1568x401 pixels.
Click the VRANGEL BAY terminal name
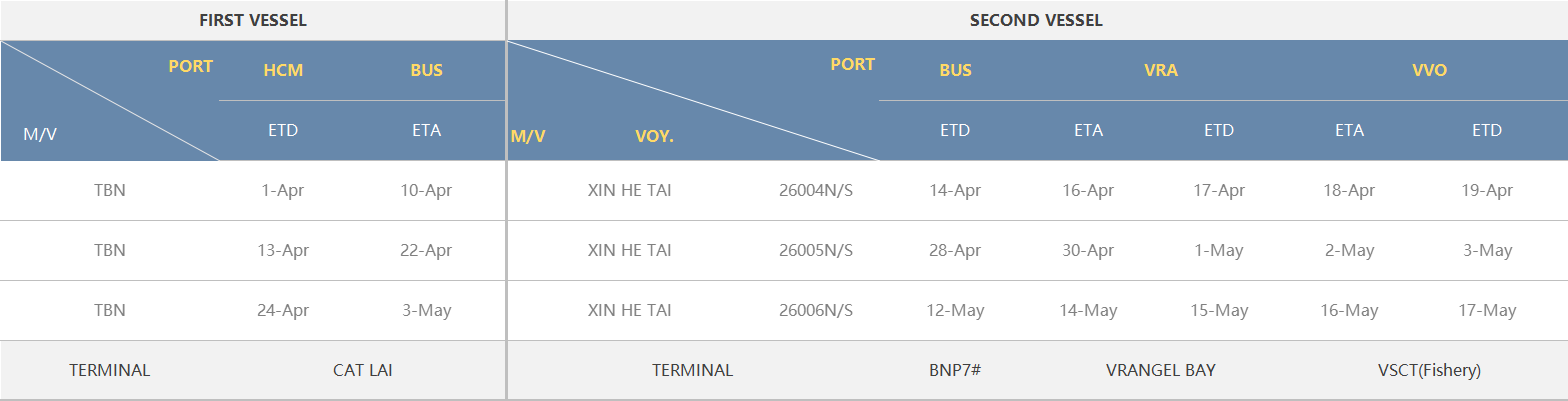1160,370
